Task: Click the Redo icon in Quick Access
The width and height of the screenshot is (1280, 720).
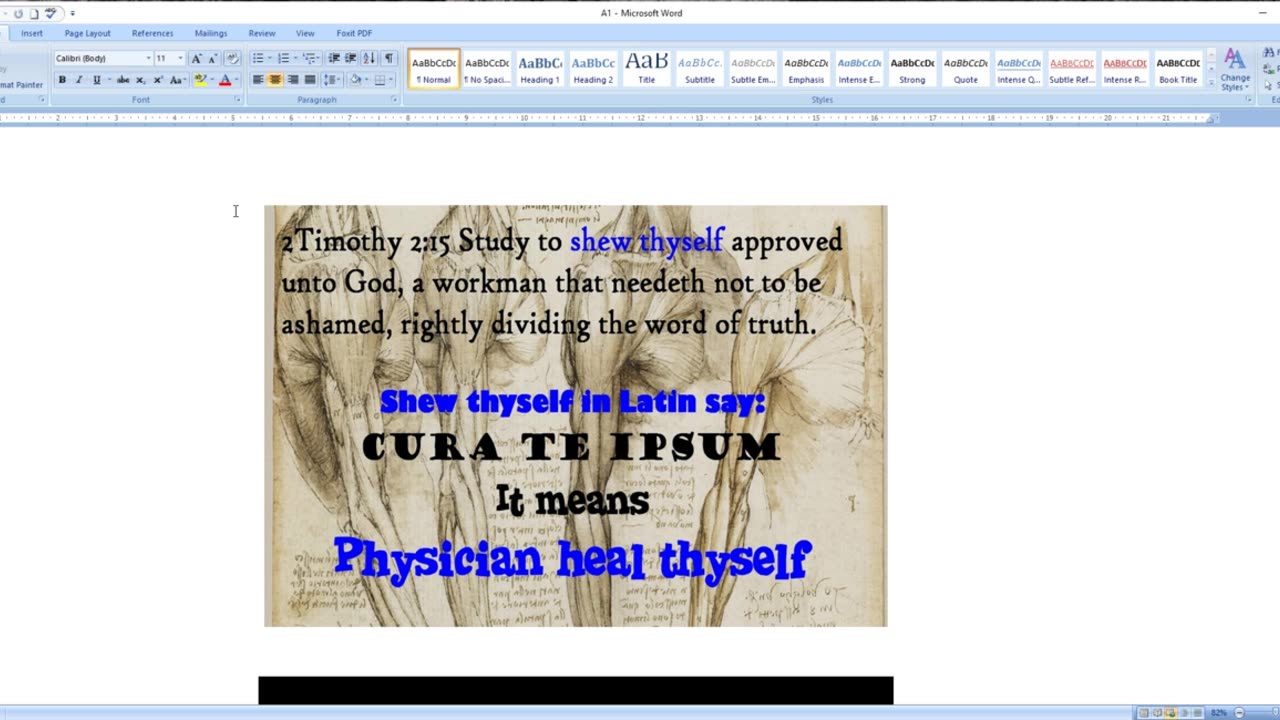Action: [18, 14]
